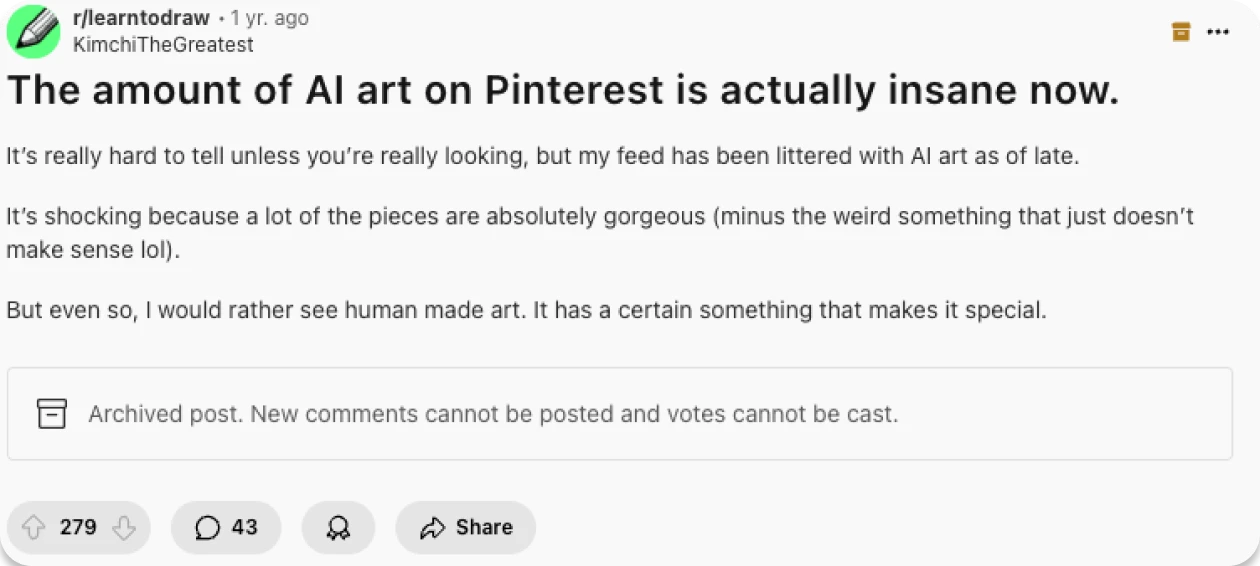Open the r/learntodraw pencil avatar
Viewport: 1260px width, 566px height.
click(33, 31)
